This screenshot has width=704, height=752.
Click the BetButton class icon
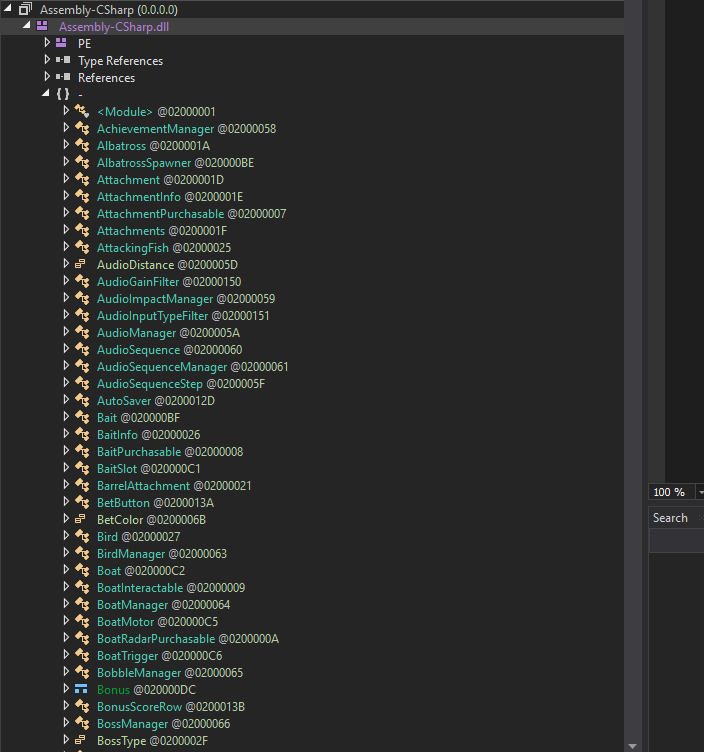(82, 502)
